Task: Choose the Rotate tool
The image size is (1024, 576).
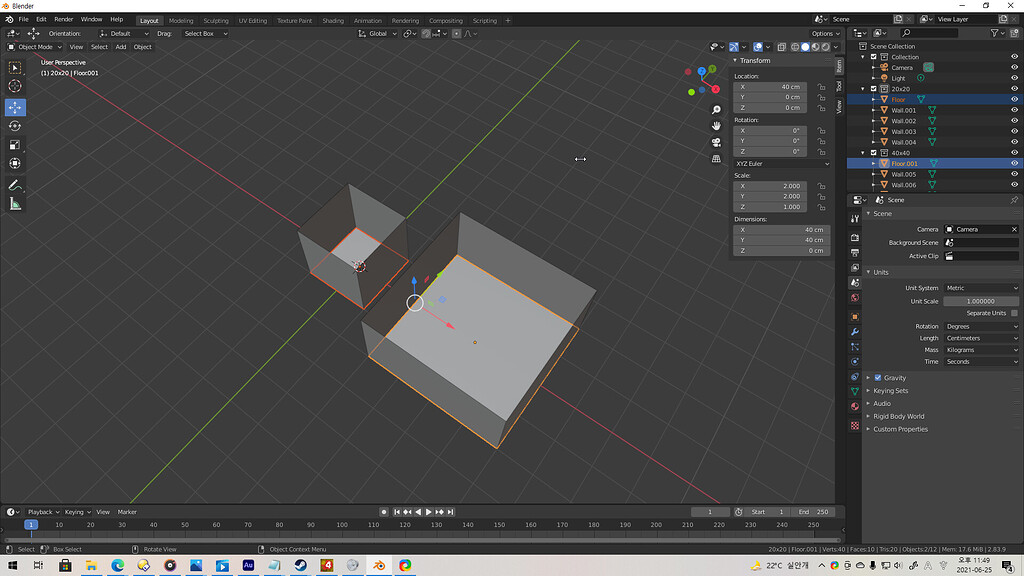Action: point(15,126)
